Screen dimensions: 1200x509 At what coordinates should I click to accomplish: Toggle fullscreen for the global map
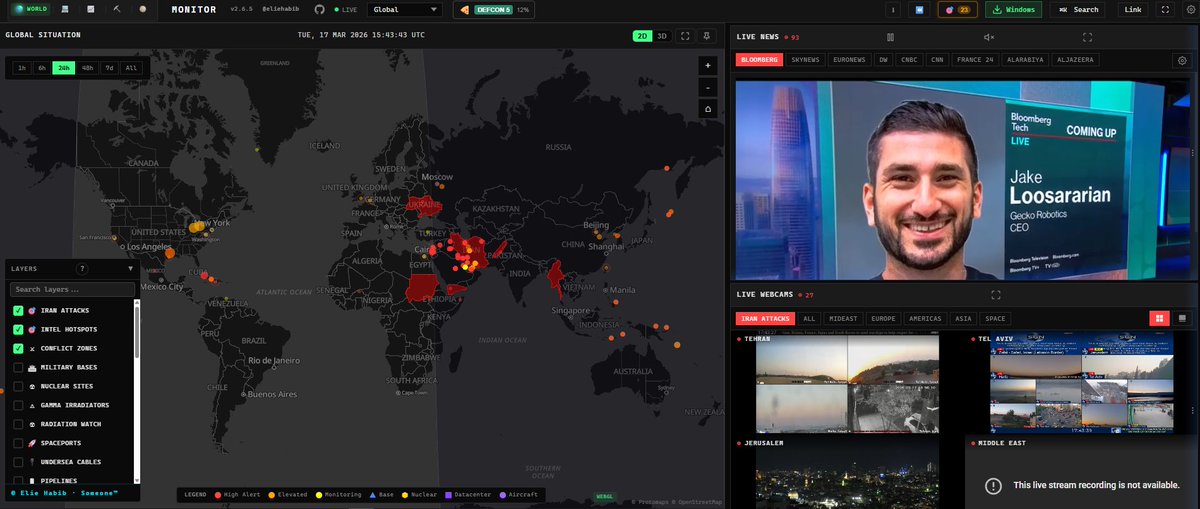pos(685,35)
